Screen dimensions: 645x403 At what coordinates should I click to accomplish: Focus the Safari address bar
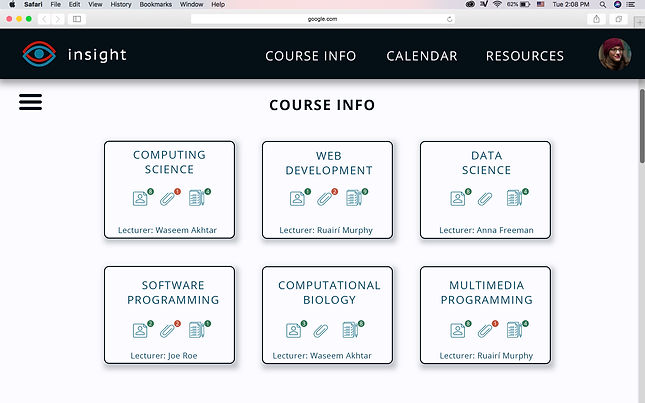click(322, 19)
